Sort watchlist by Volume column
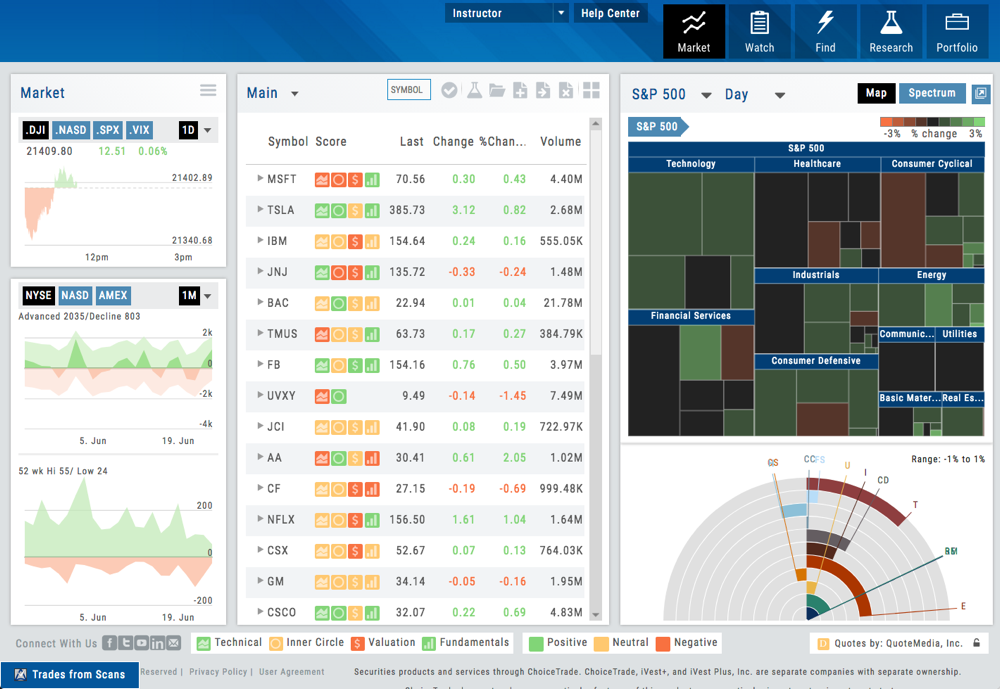Viewport: 1000px width, 689px height. pos(561,142)
